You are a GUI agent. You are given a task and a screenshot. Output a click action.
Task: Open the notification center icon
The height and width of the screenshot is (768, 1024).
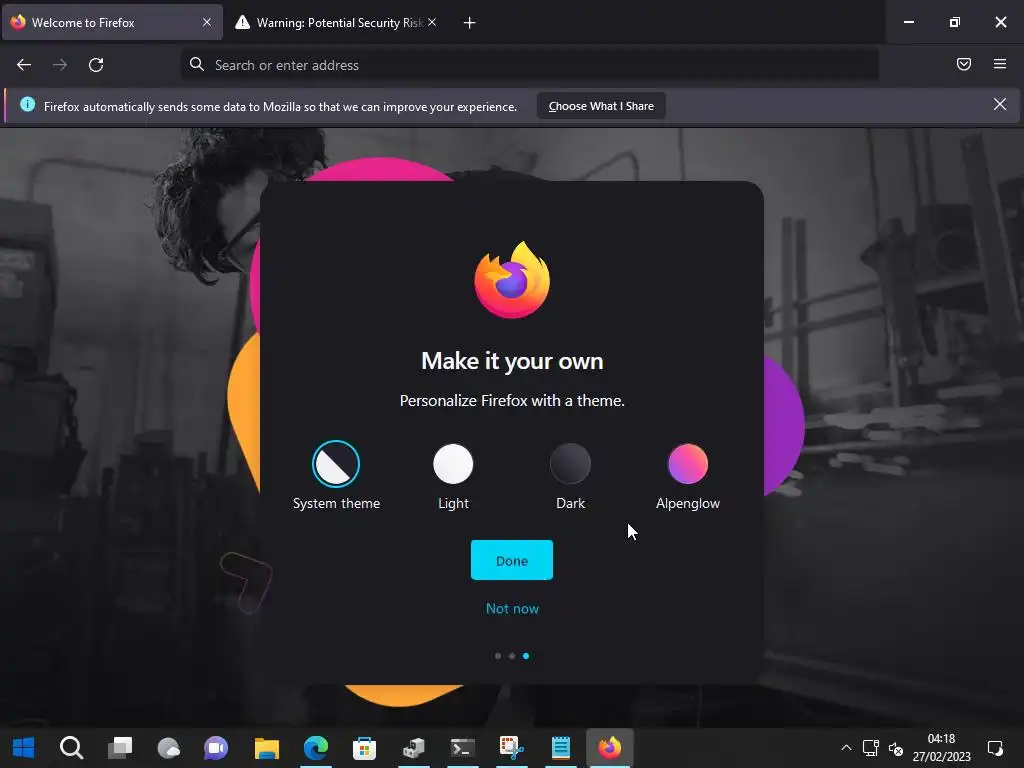click(x=995, y=748)
